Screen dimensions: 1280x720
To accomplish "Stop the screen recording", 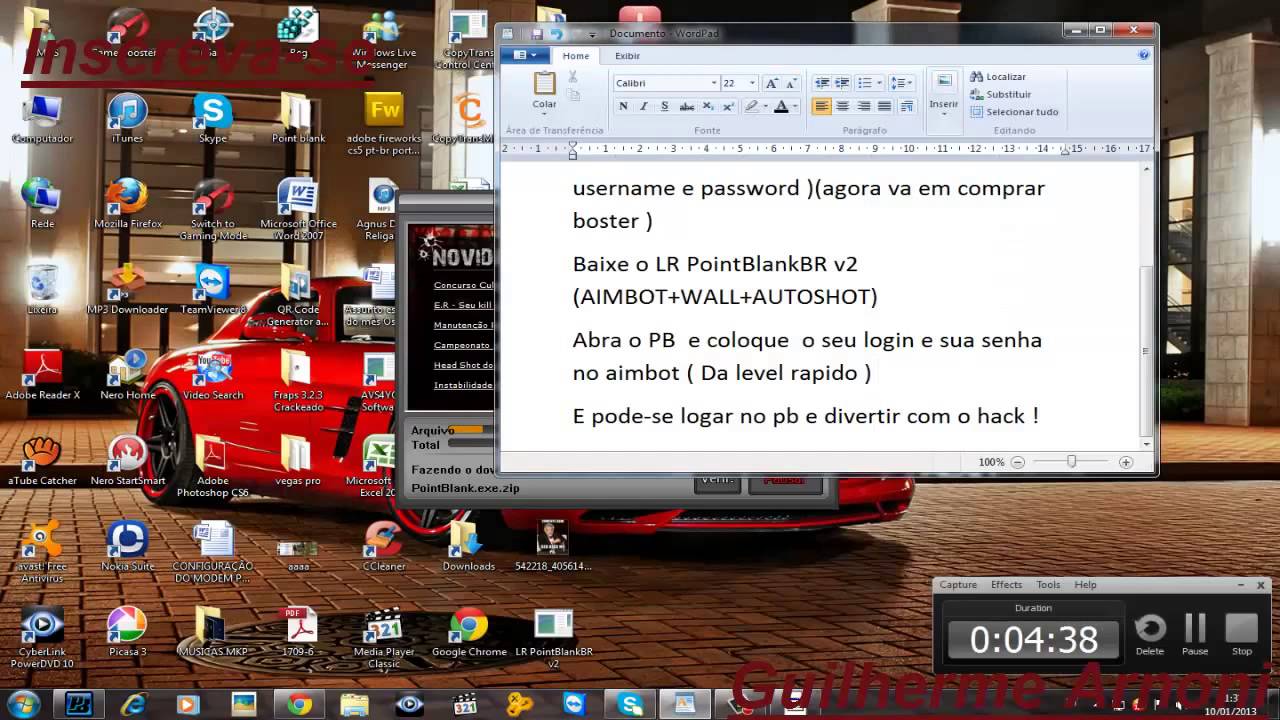I will click(x=1241, y=633).
